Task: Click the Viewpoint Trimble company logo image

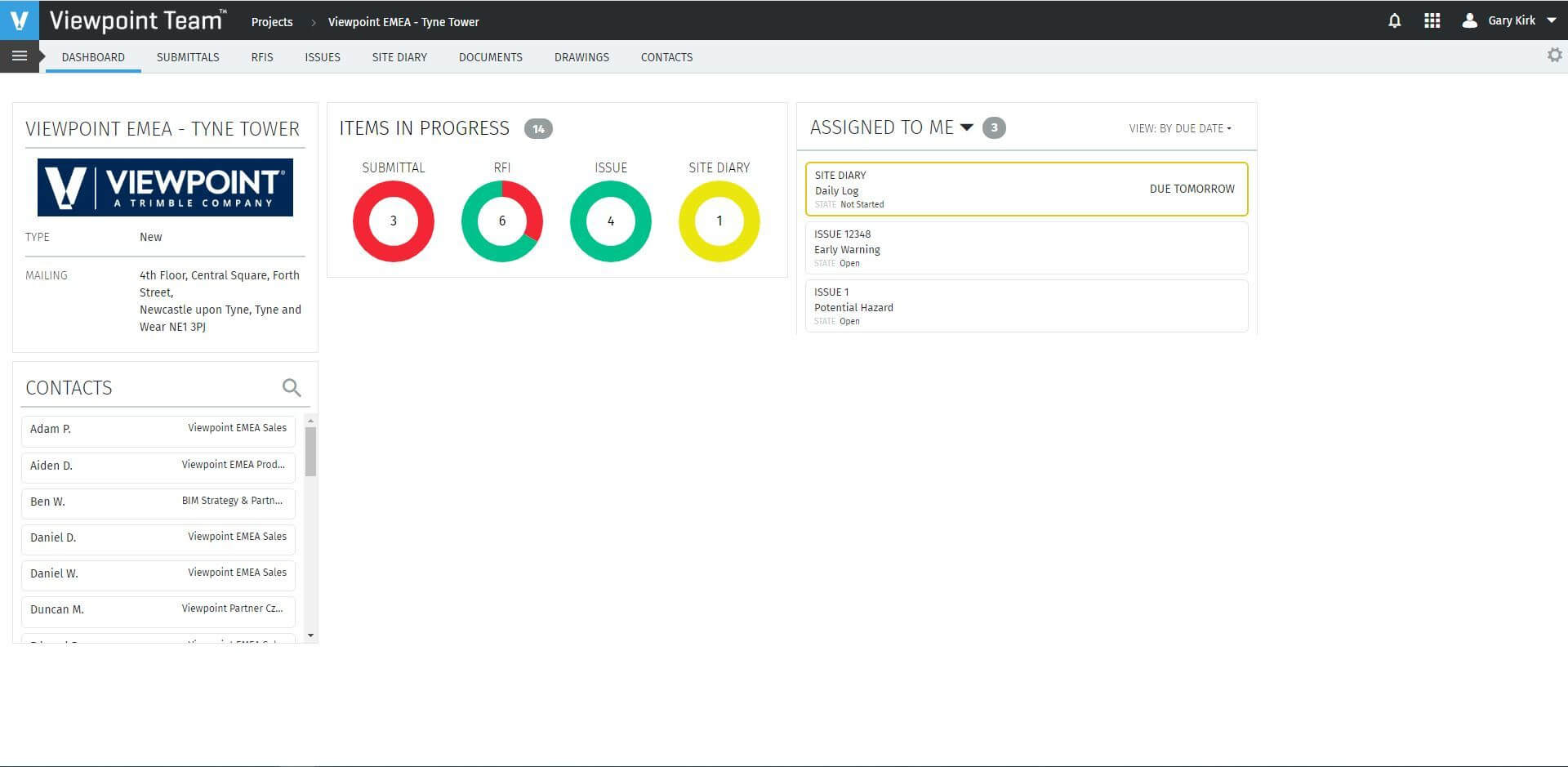Action: click(x=165, y=187)
